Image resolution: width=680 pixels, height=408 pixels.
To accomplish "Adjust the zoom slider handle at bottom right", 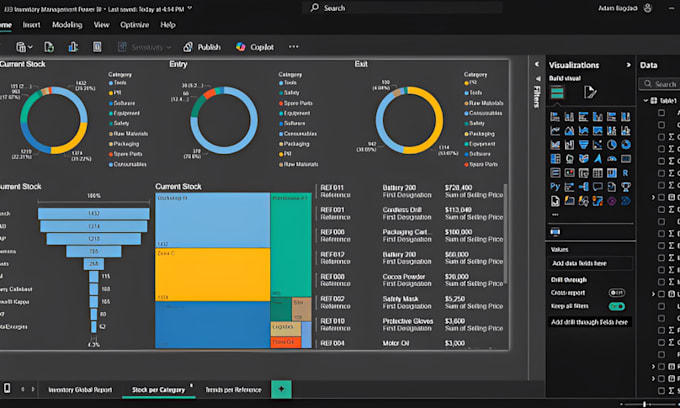I will (644, 404).
